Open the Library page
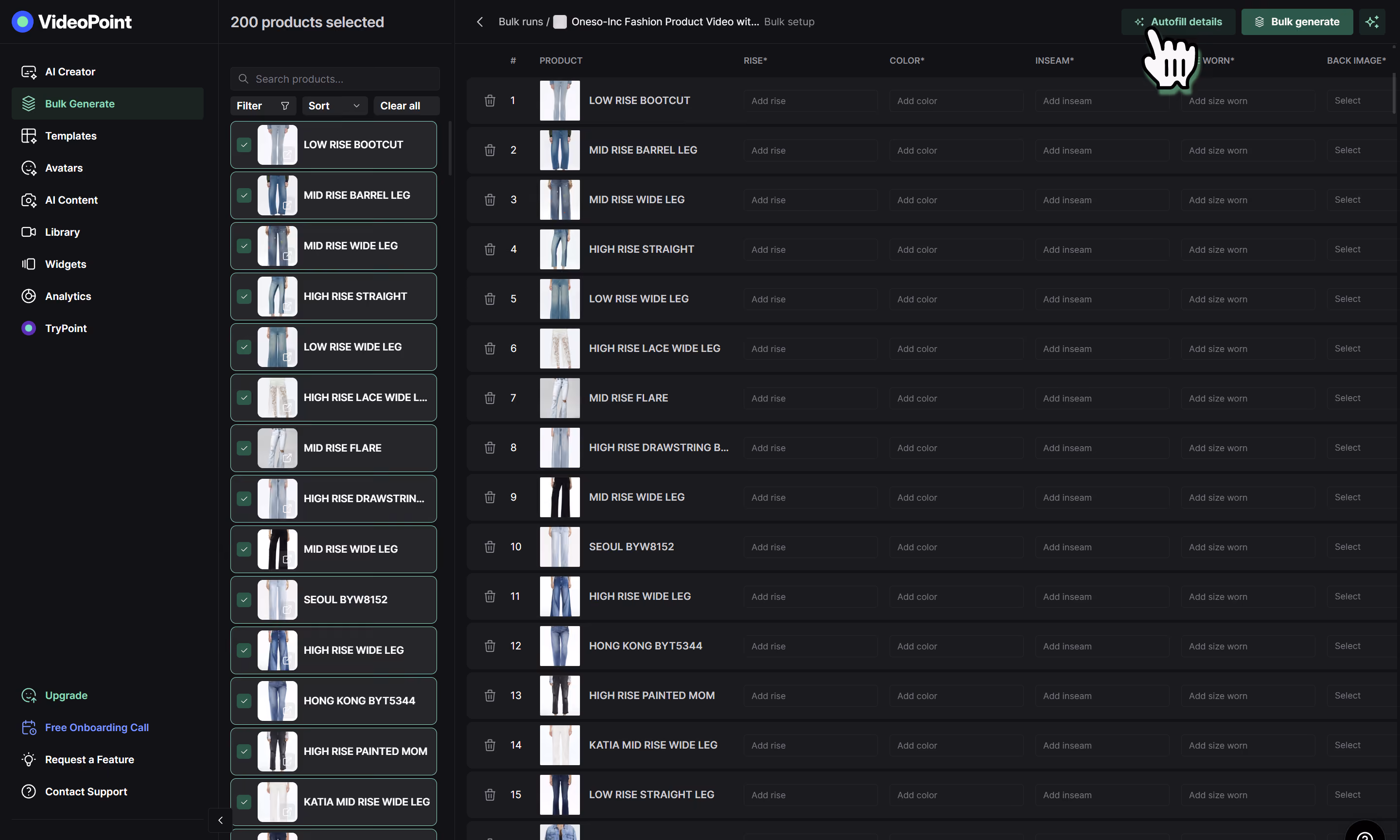1400x840 pixels. [x=107, y=232]
